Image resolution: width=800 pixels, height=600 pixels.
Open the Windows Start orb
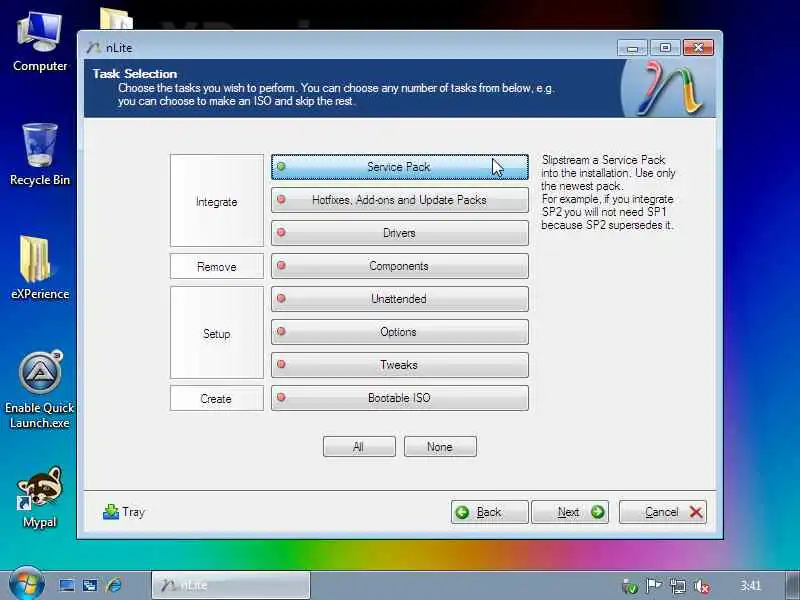tap(26, 584)
